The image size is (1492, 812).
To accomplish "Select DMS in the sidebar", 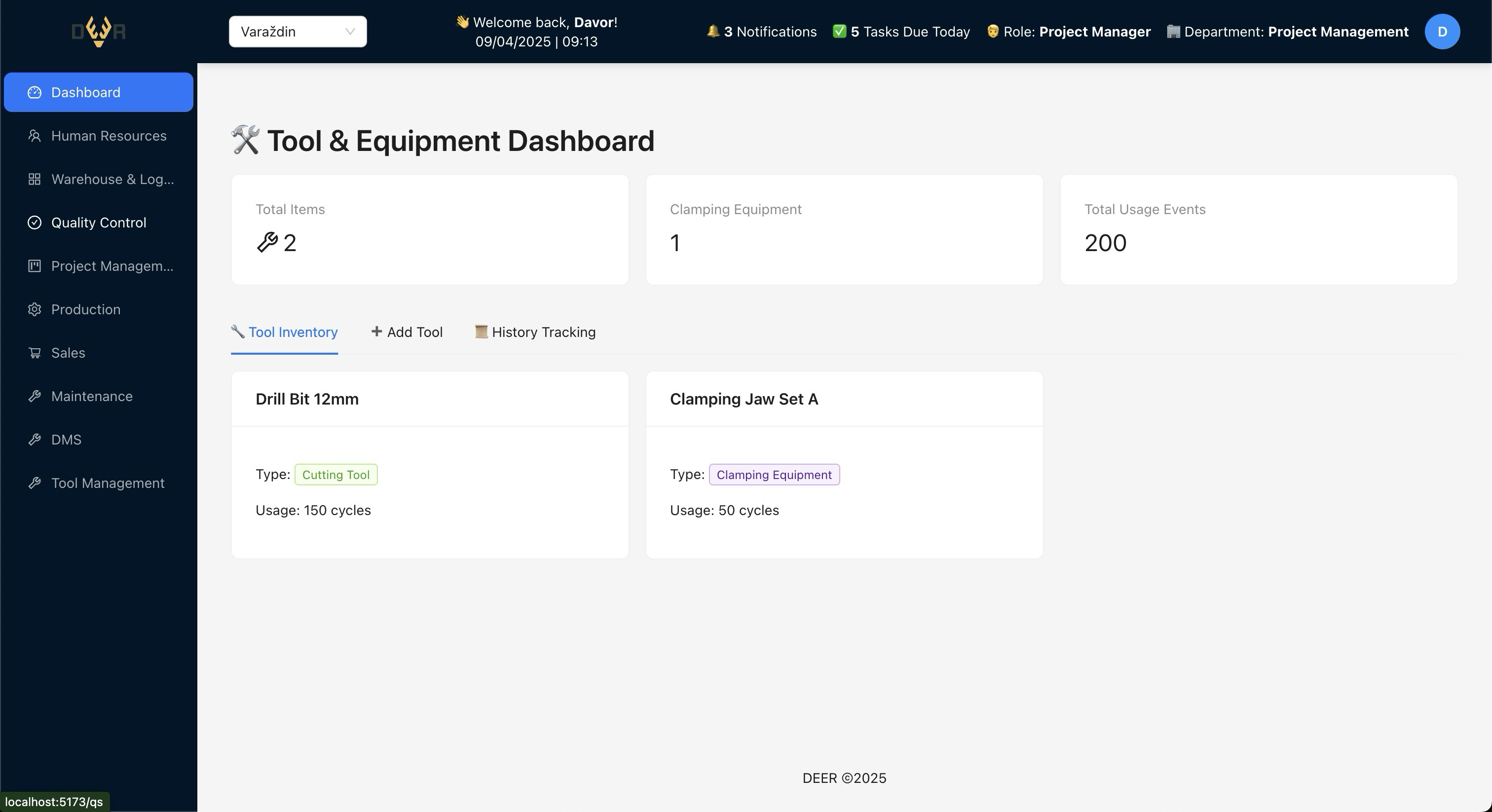I will pyautogui.click(x=99, y=440).
